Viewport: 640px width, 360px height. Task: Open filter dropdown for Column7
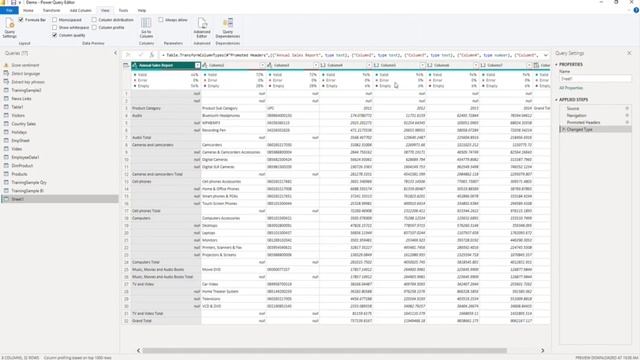(x=529, y=65)
